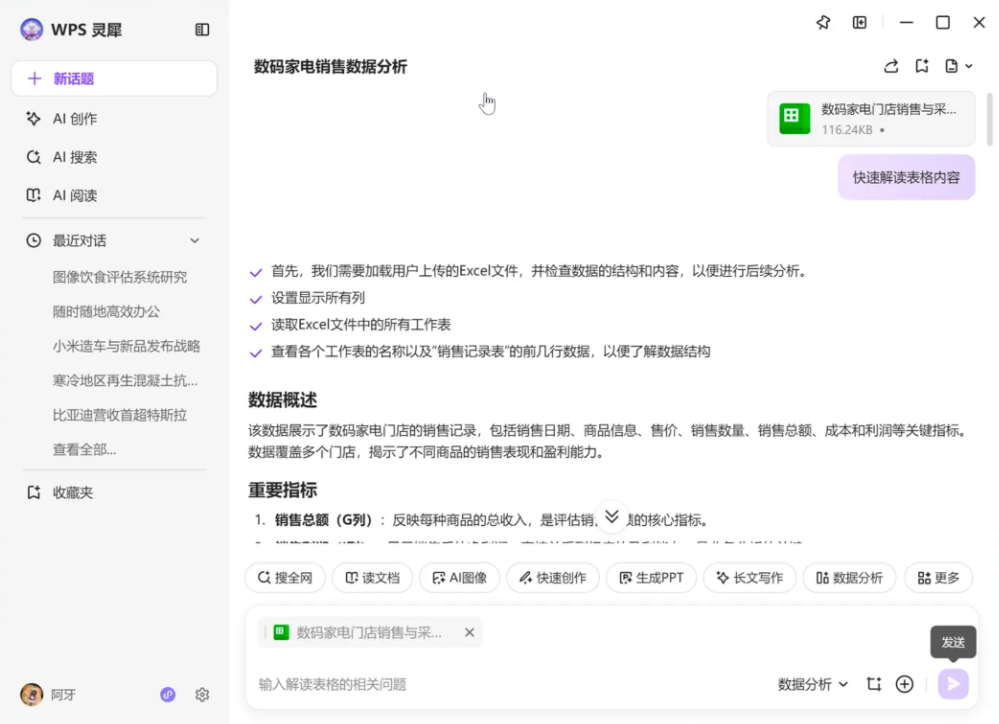Open conversation 比亚迪营收首超特斯拉
The image size is (999, 724).
[x=120, y=415]
